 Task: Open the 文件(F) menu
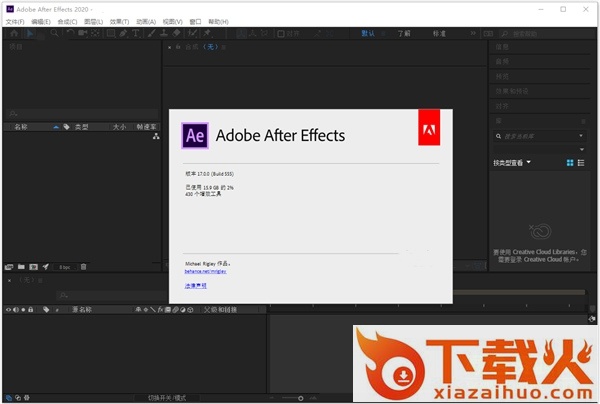(x=15, y=22)
